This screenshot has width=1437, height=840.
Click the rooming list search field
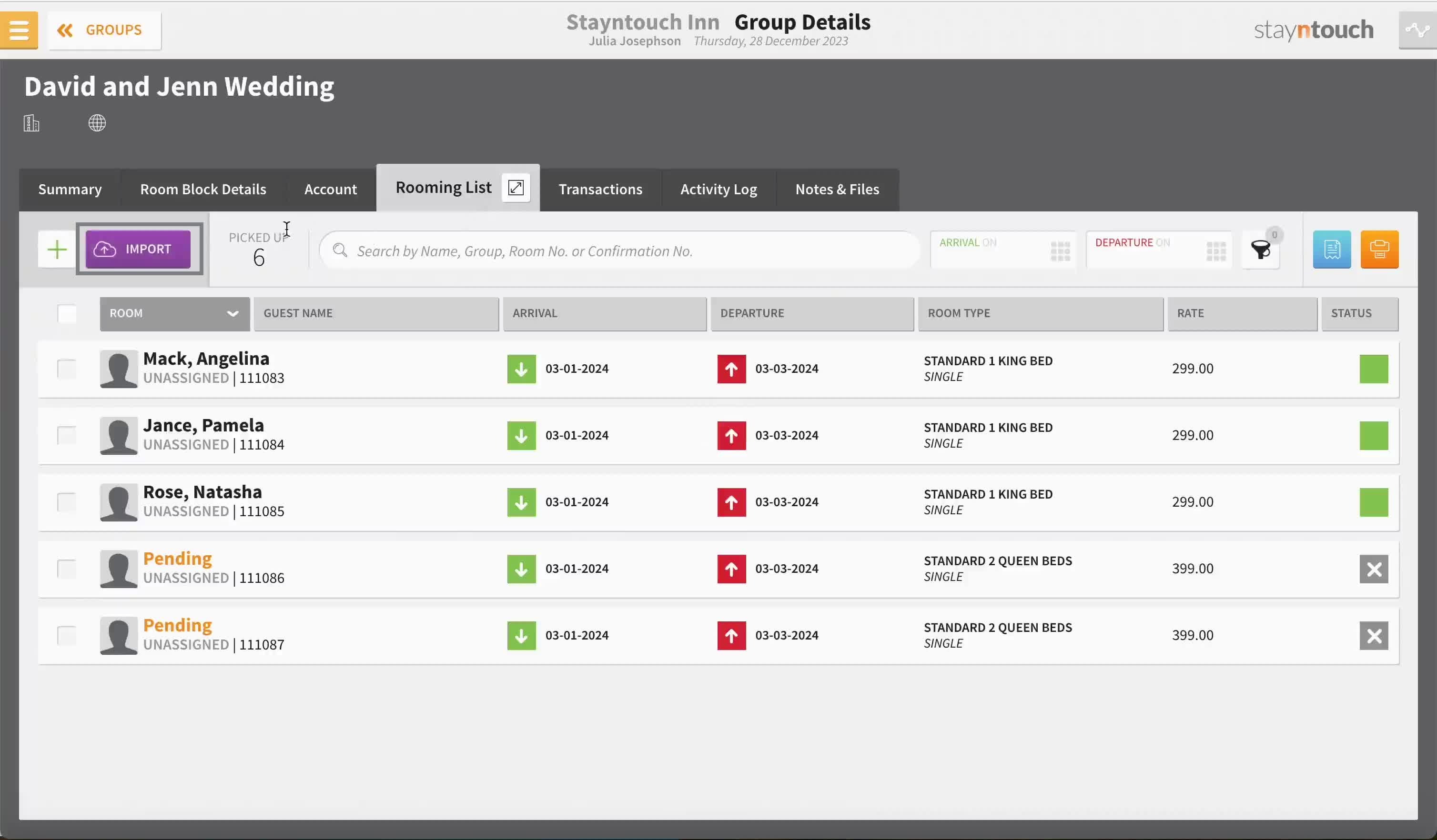point(619,251)
